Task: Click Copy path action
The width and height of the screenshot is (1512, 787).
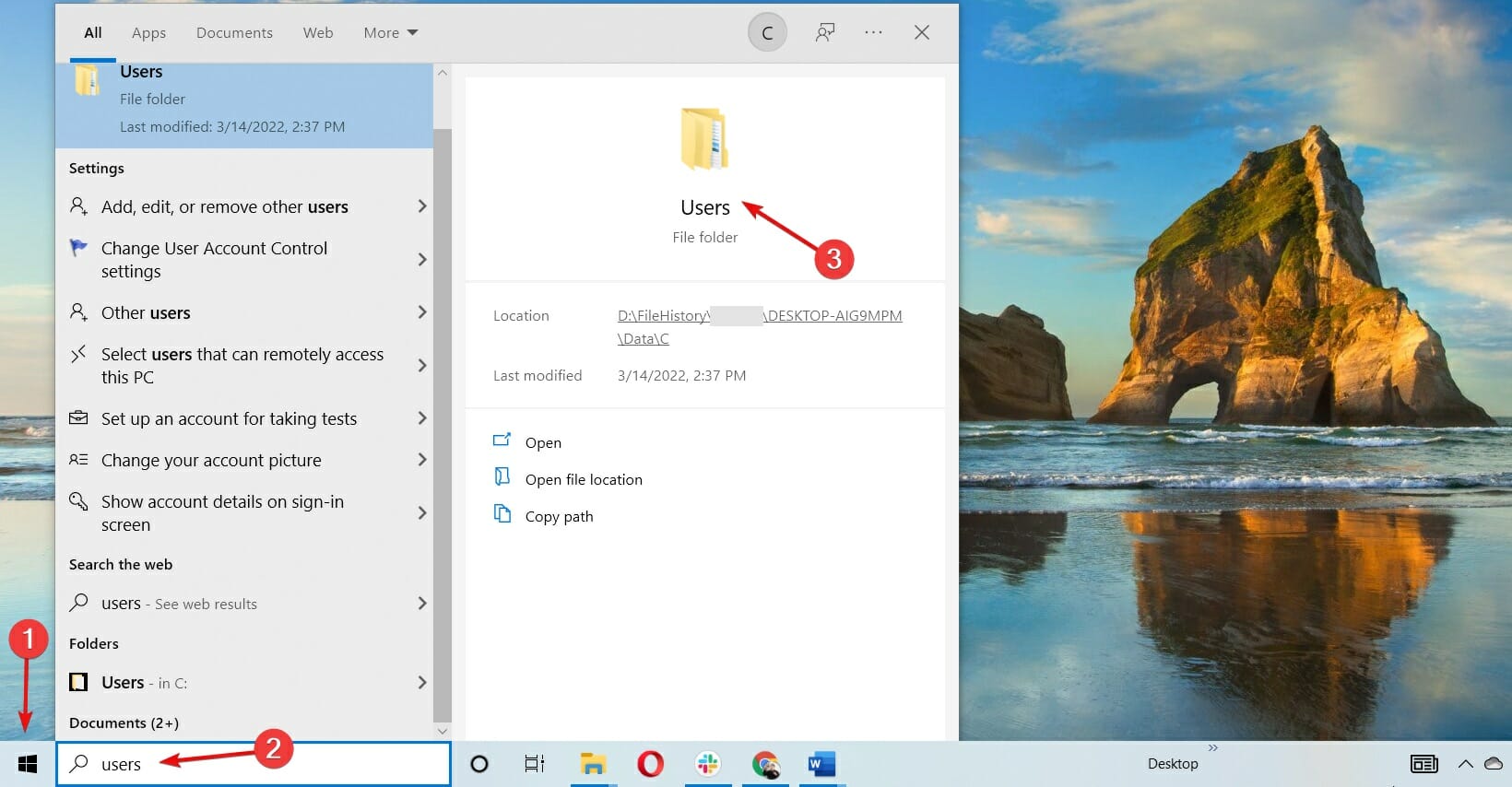Action: (x=559, y=516)
